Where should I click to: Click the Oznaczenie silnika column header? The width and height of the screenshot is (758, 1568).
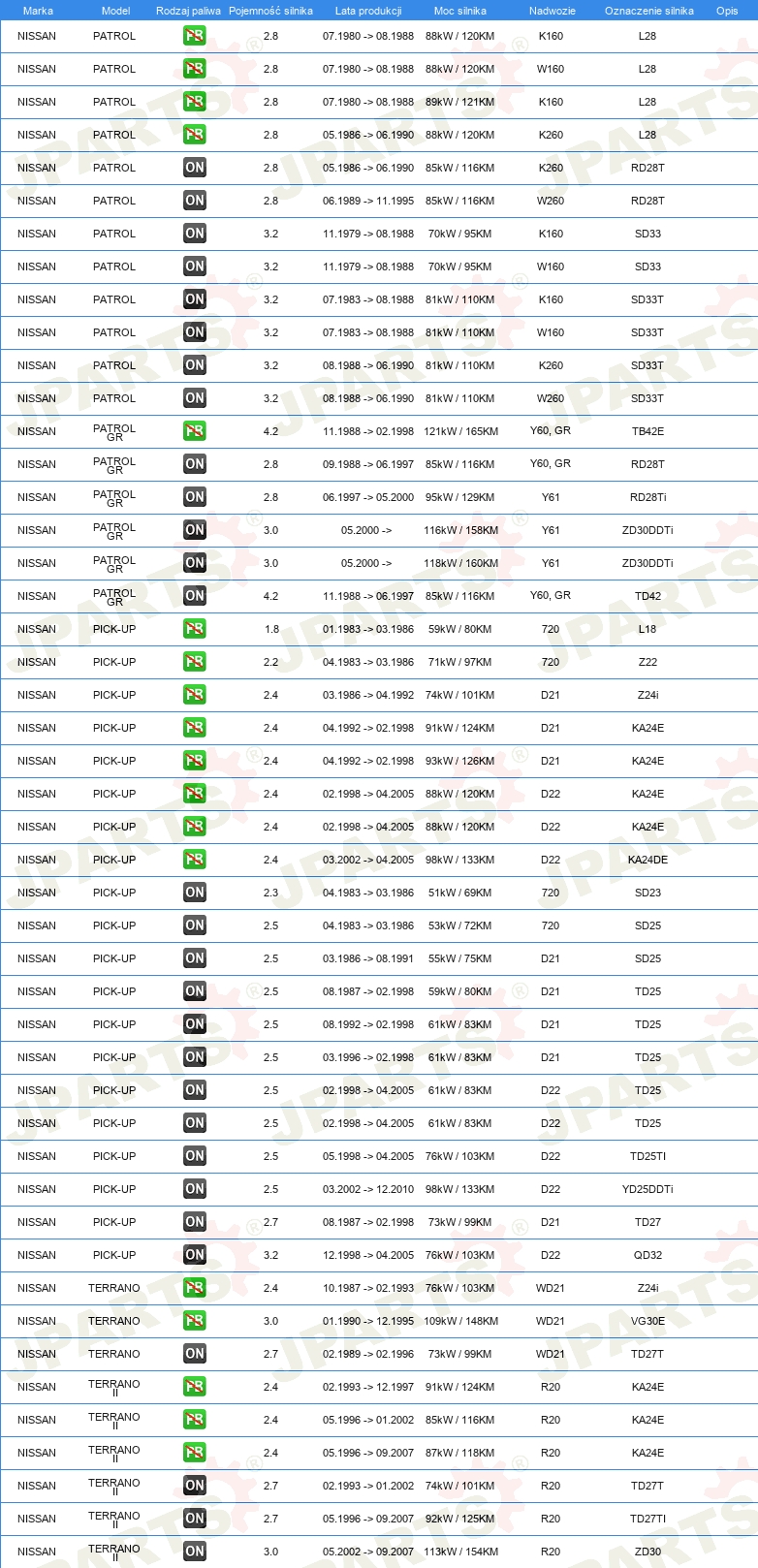tap(649, 11)
